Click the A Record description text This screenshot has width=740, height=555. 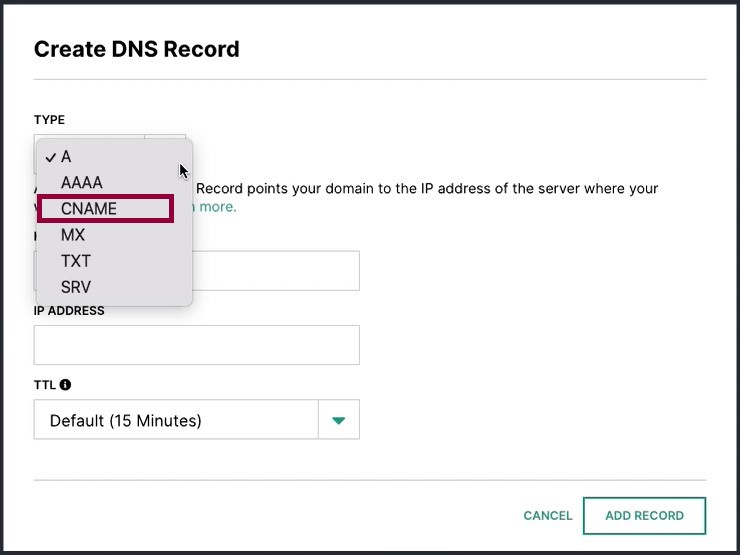point(427,189)
